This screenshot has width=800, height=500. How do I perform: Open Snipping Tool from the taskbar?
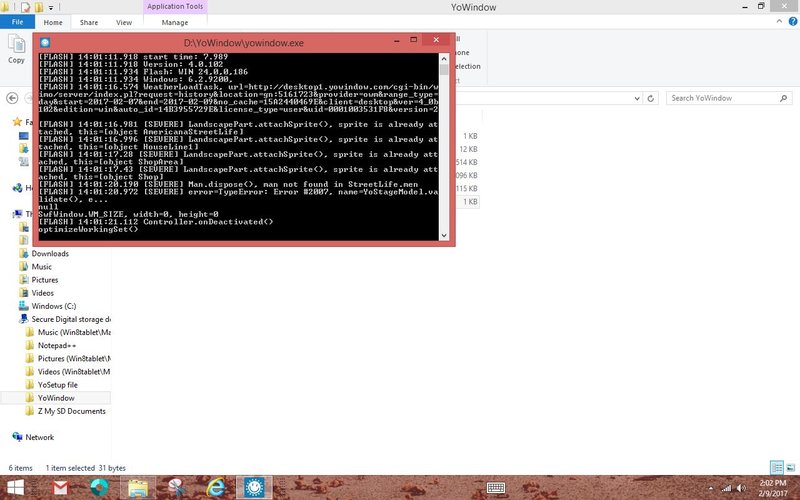pyautogui.click(x=177, y=488)
